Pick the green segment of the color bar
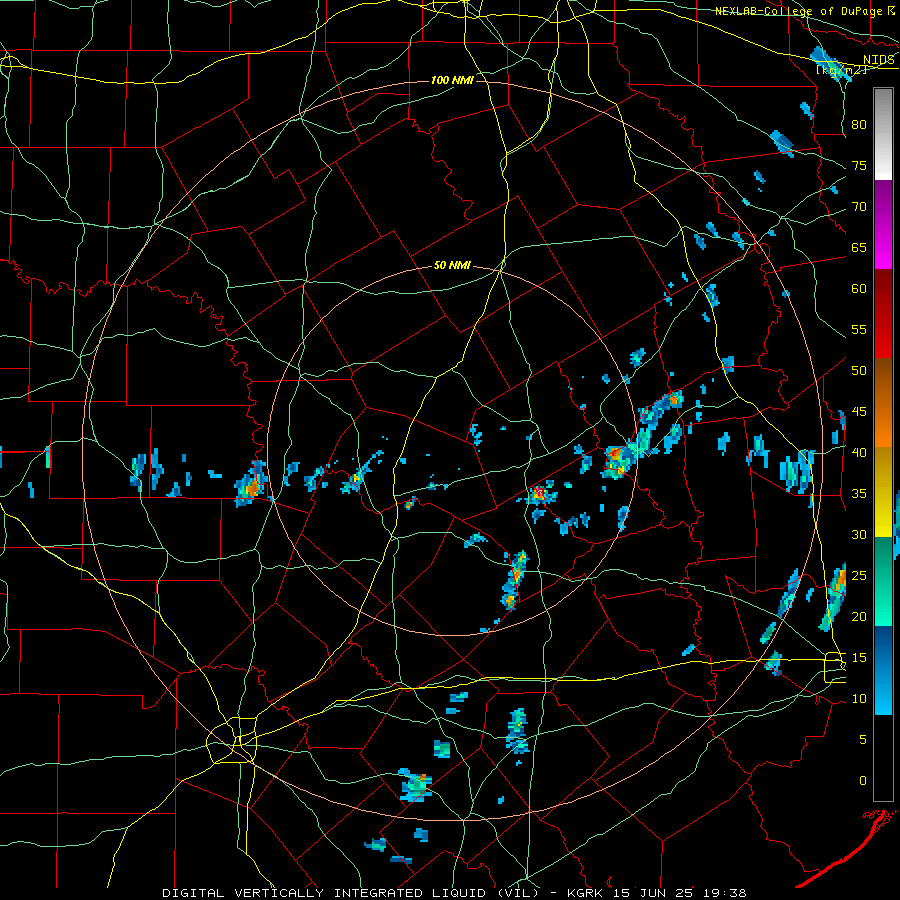The width and height of the screenshot is (900, 900). click(x=883, y=581)
